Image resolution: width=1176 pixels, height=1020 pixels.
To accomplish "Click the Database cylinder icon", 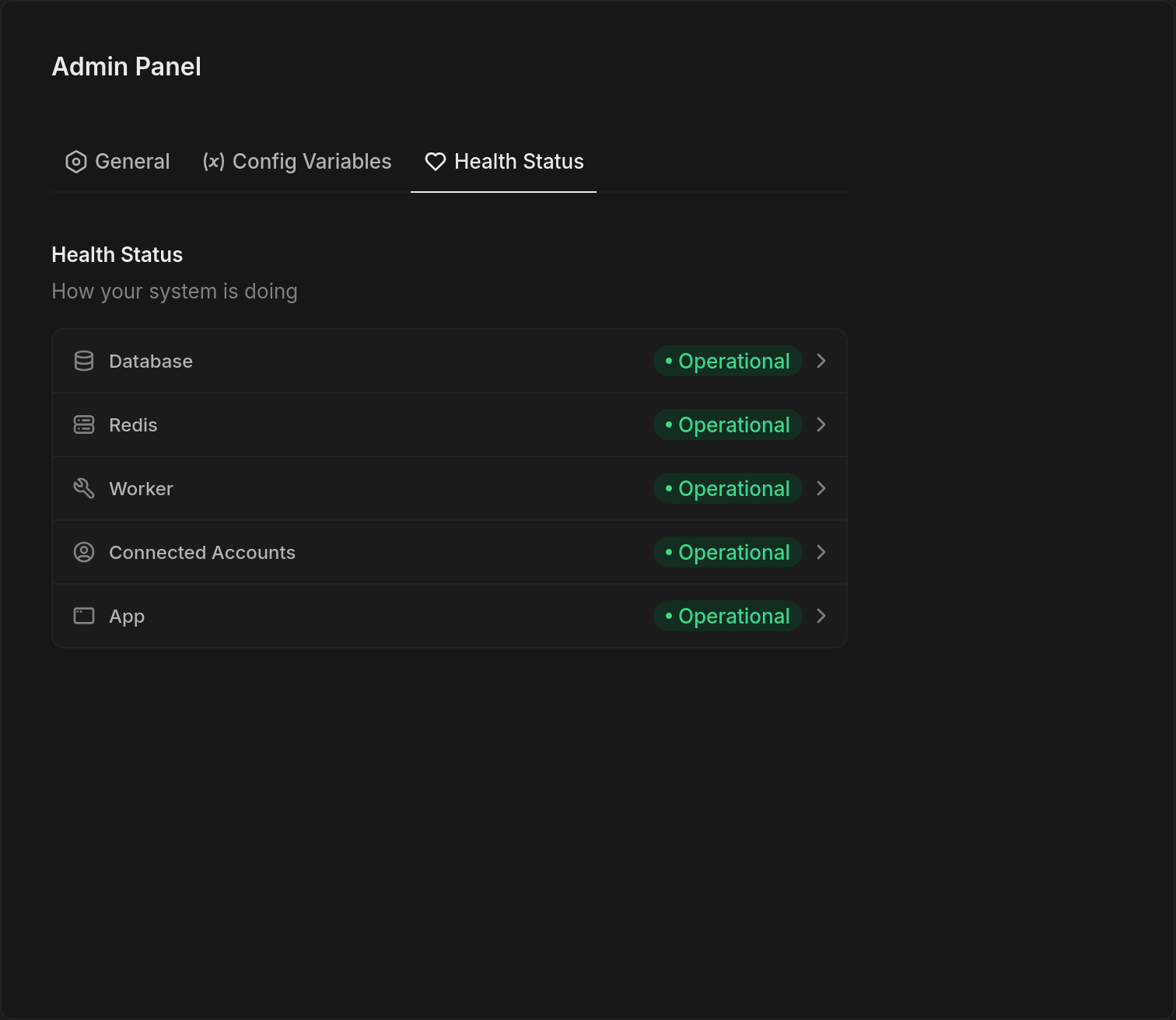I will 84,361.
